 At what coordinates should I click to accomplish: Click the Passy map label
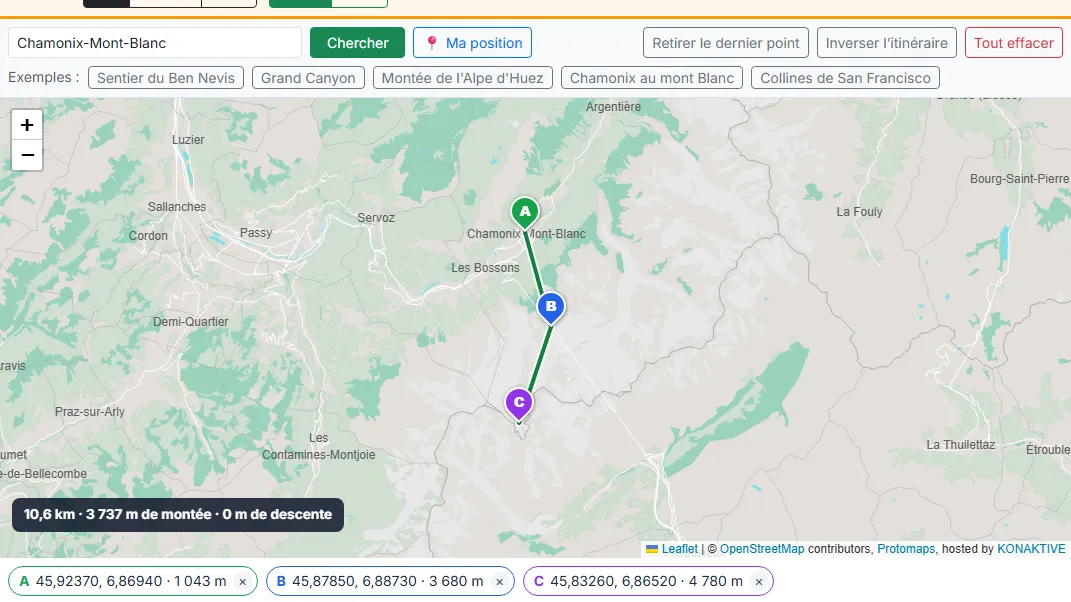[256, 233]
